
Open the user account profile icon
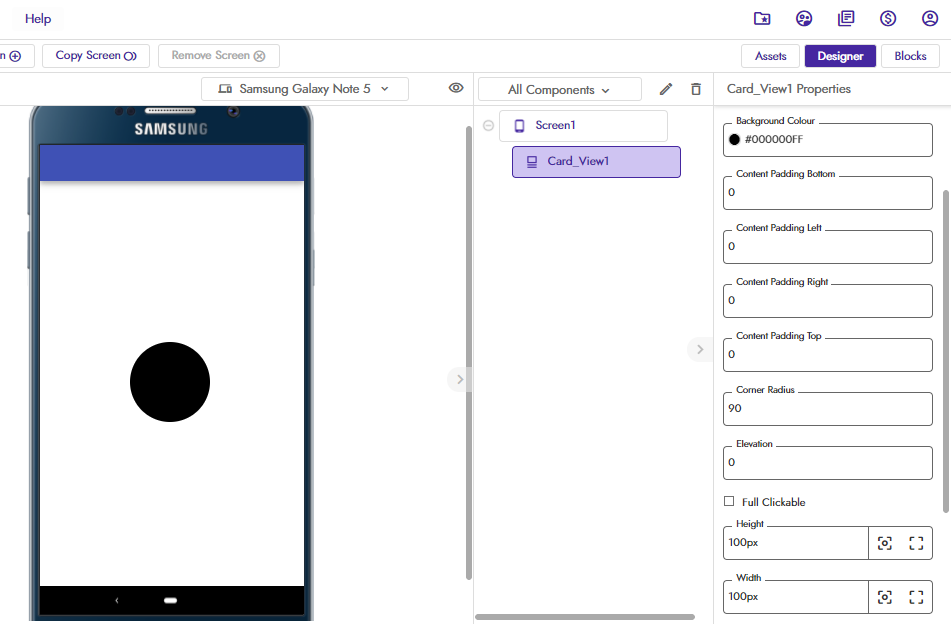pyautogui.click(x=930, y=19)
